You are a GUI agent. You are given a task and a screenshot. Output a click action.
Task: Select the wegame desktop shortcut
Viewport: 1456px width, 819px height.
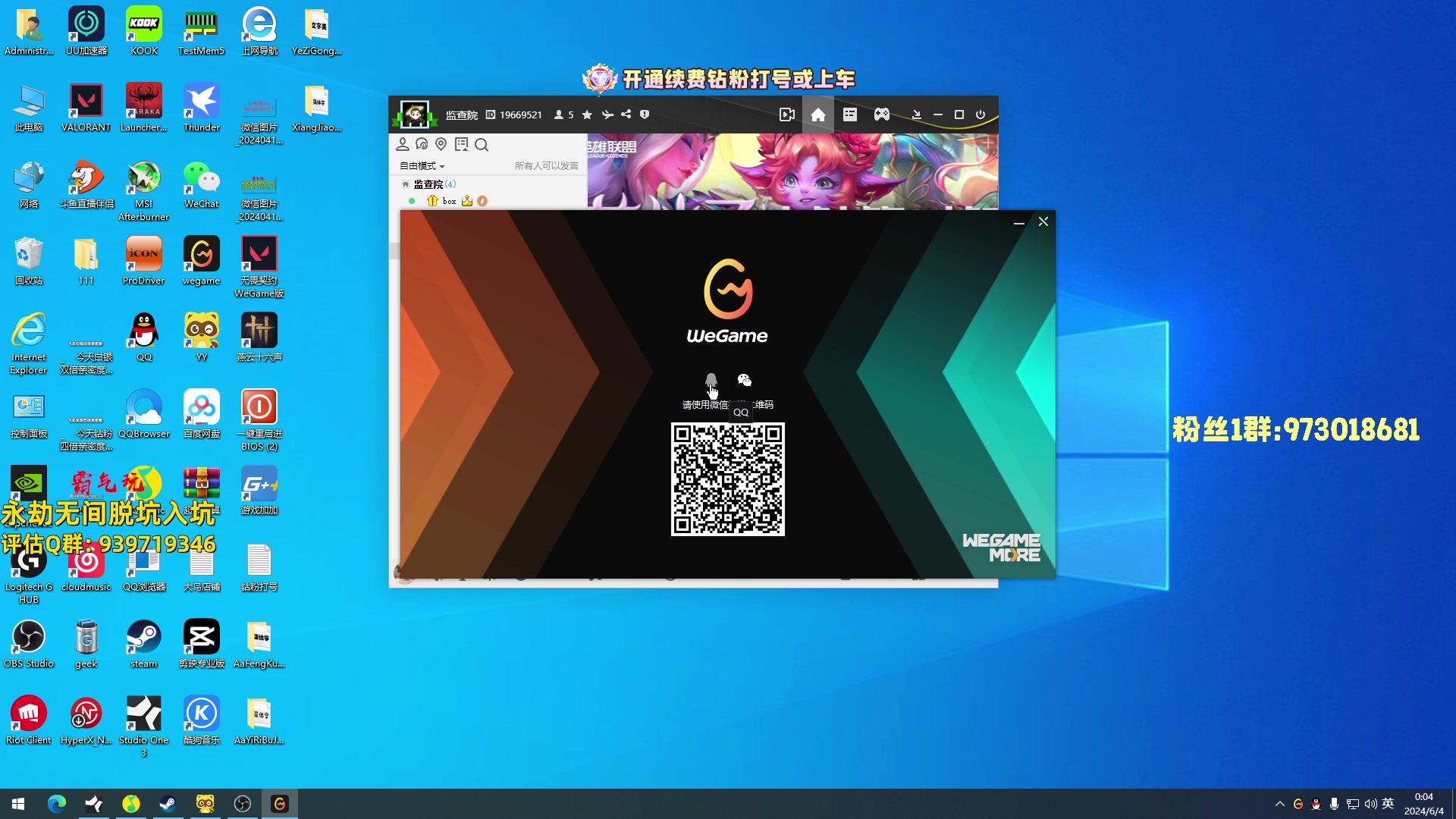click(x=202, y=260)
